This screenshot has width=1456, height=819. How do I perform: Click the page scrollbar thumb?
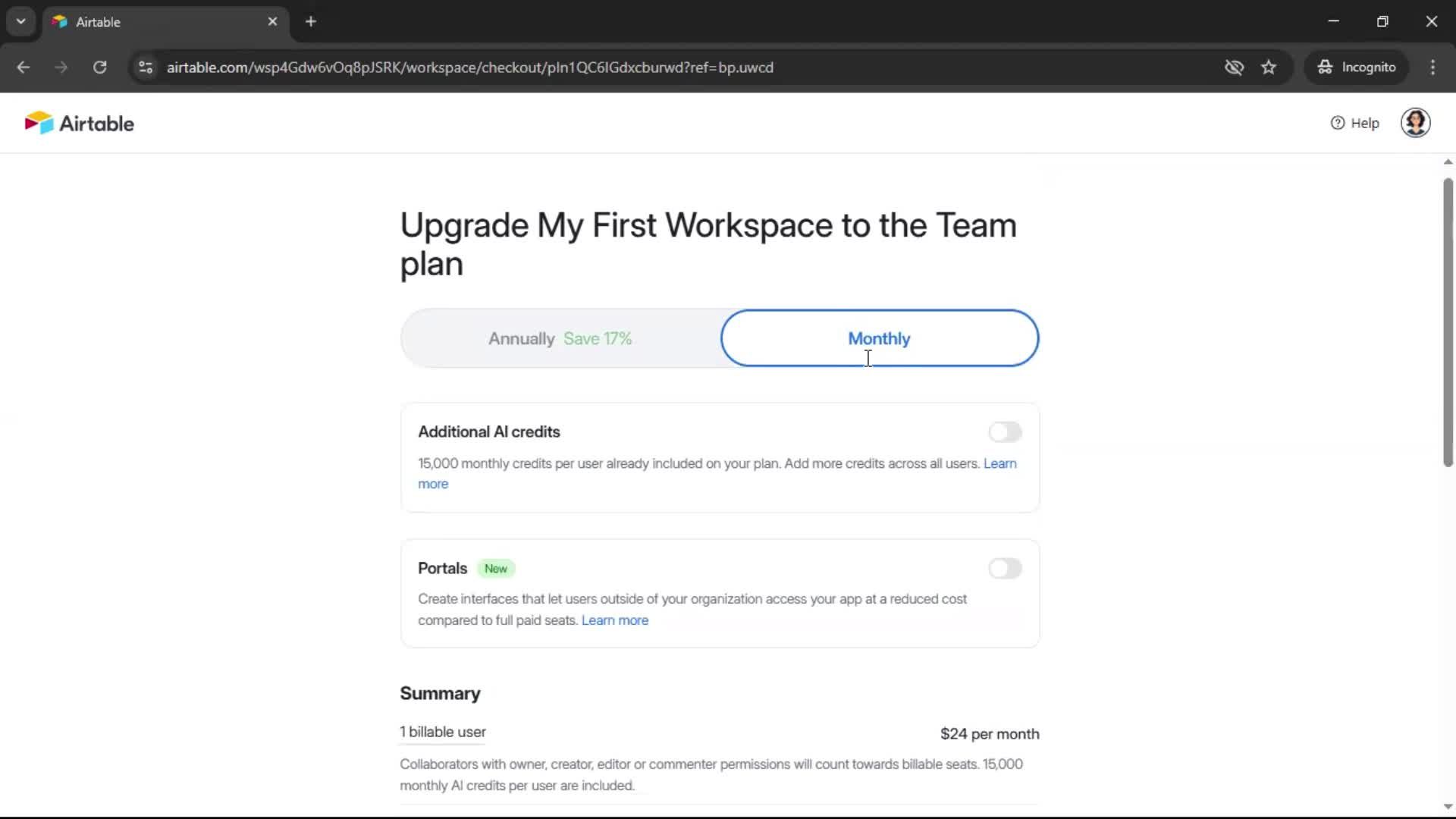click(x=1448, y=322)
